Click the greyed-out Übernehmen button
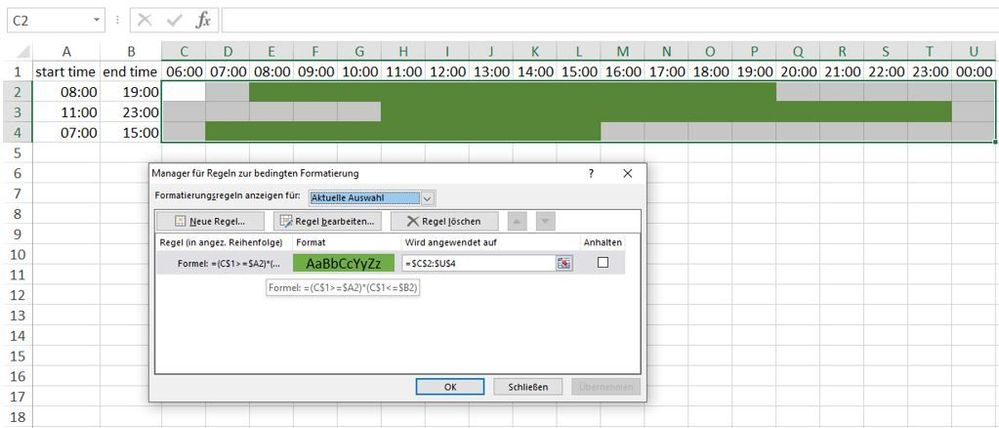This screenshot has width=999, height=428. (x=606, y=387)
